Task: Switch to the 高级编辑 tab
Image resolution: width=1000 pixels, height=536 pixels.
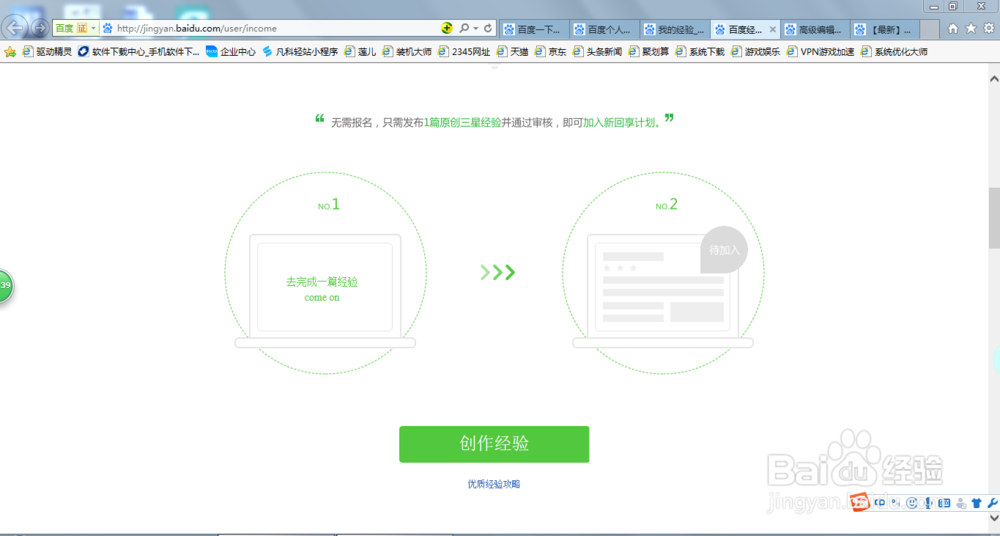Action: [x=815, y=29]
